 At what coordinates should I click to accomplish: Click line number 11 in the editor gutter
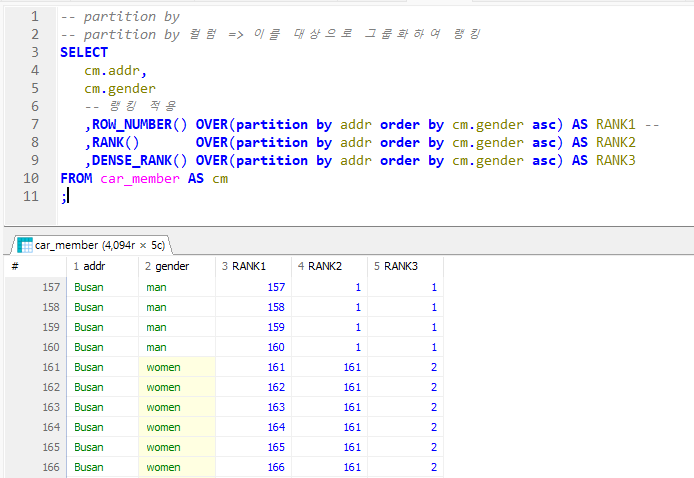31,196
